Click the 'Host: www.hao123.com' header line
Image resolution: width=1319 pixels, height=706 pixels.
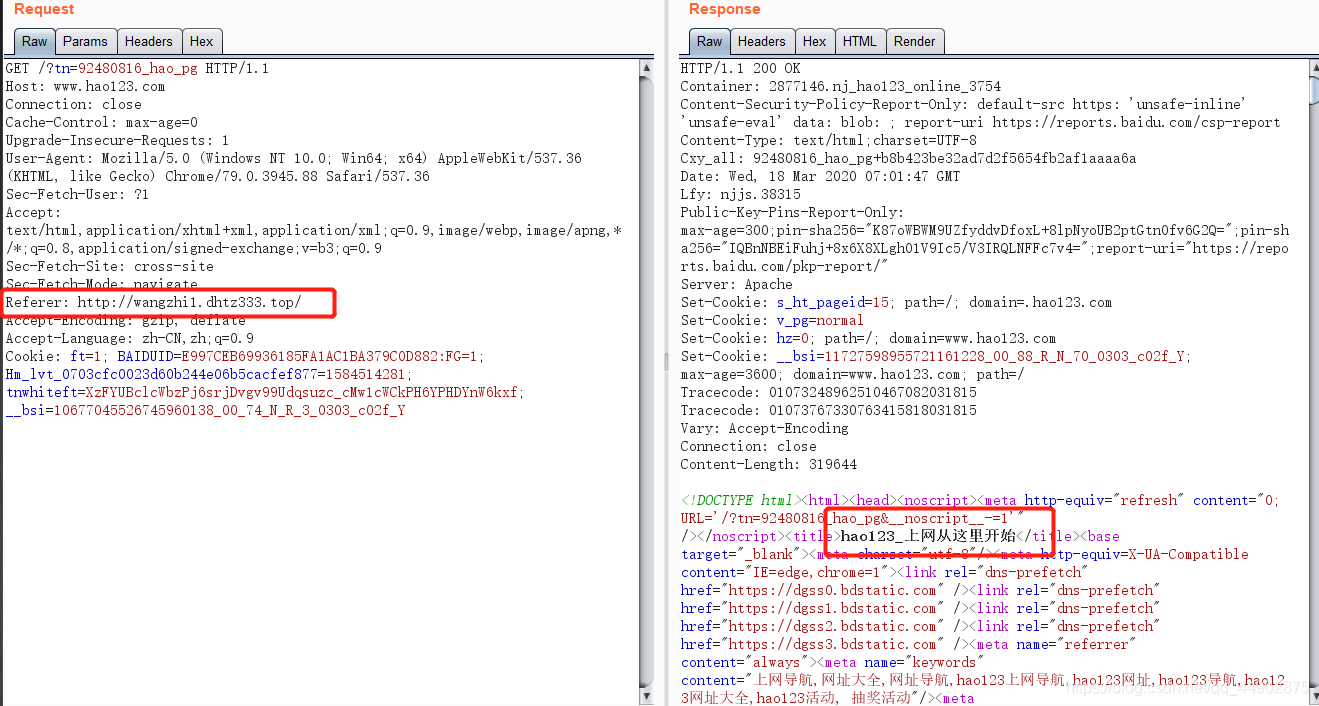coord(85,86)
